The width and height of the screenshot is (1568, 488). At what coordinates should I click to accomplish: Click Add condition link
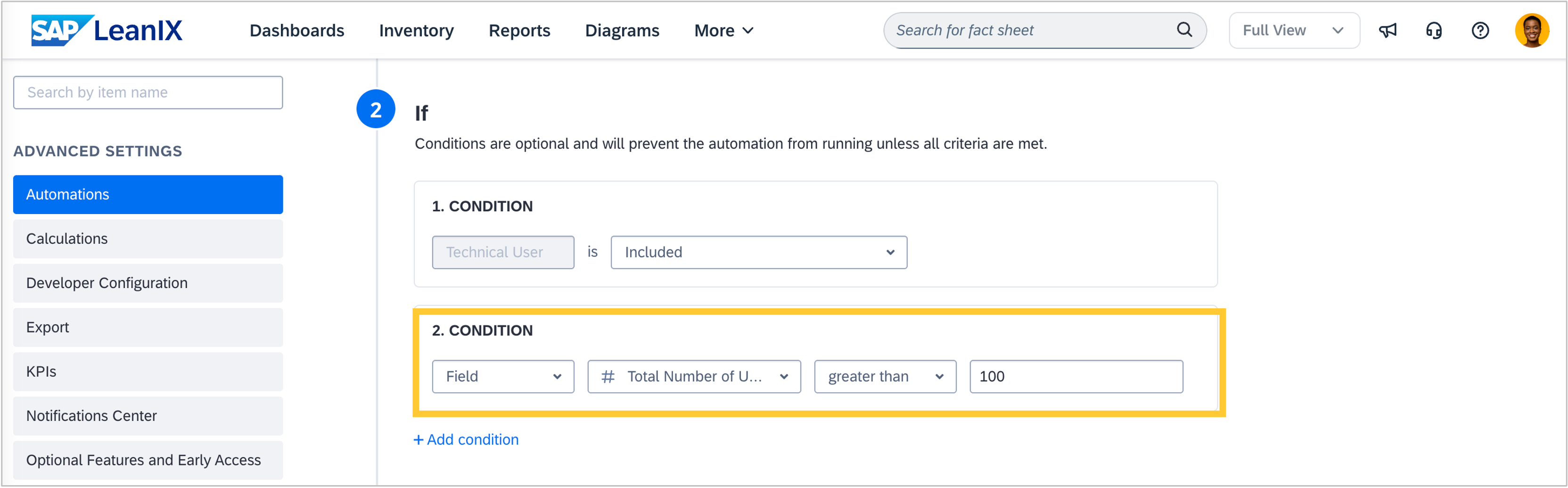point(466,440)
